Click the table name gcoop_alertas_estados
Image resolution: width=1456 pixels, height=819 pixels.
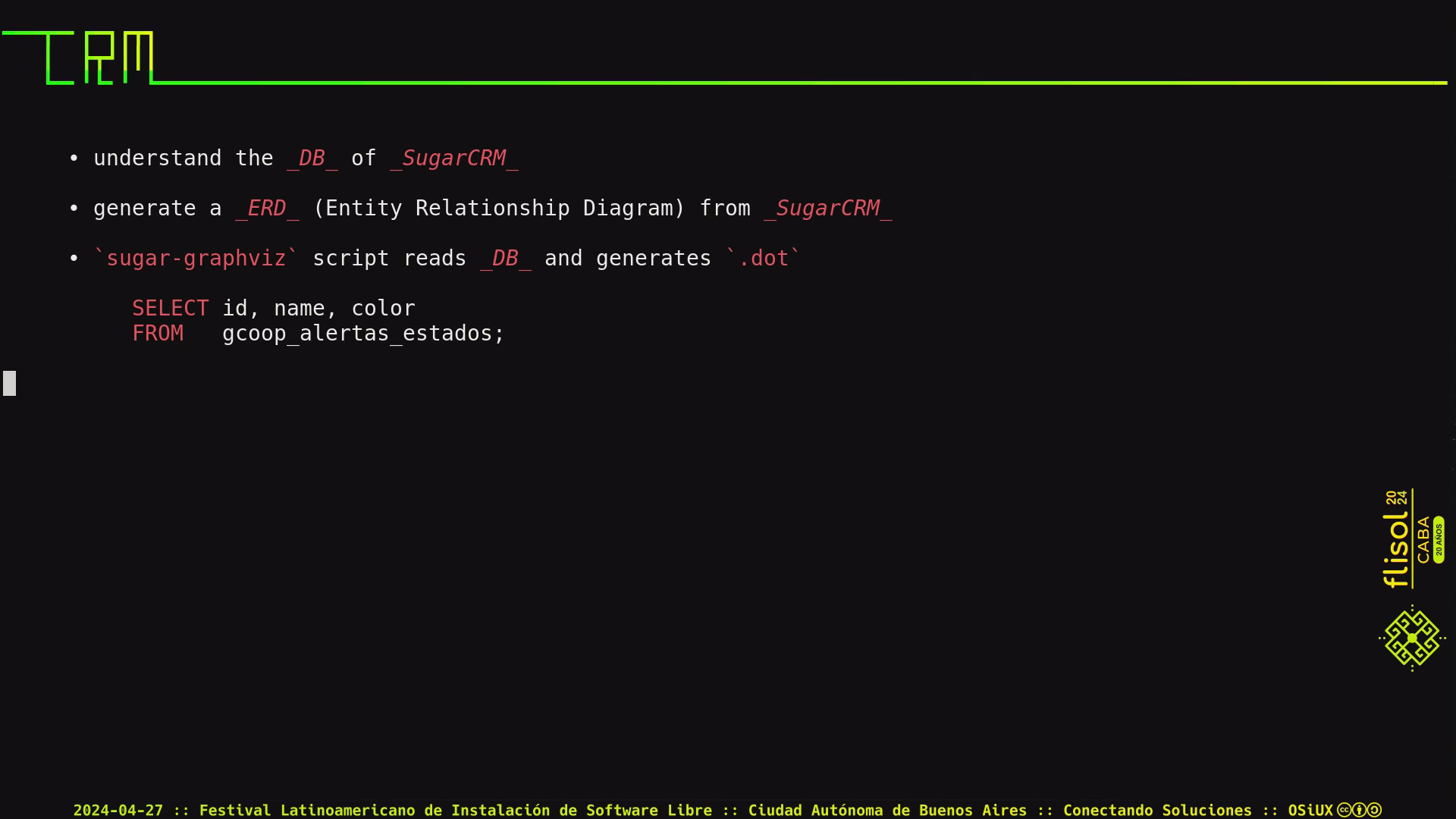[x=357, y=333]
